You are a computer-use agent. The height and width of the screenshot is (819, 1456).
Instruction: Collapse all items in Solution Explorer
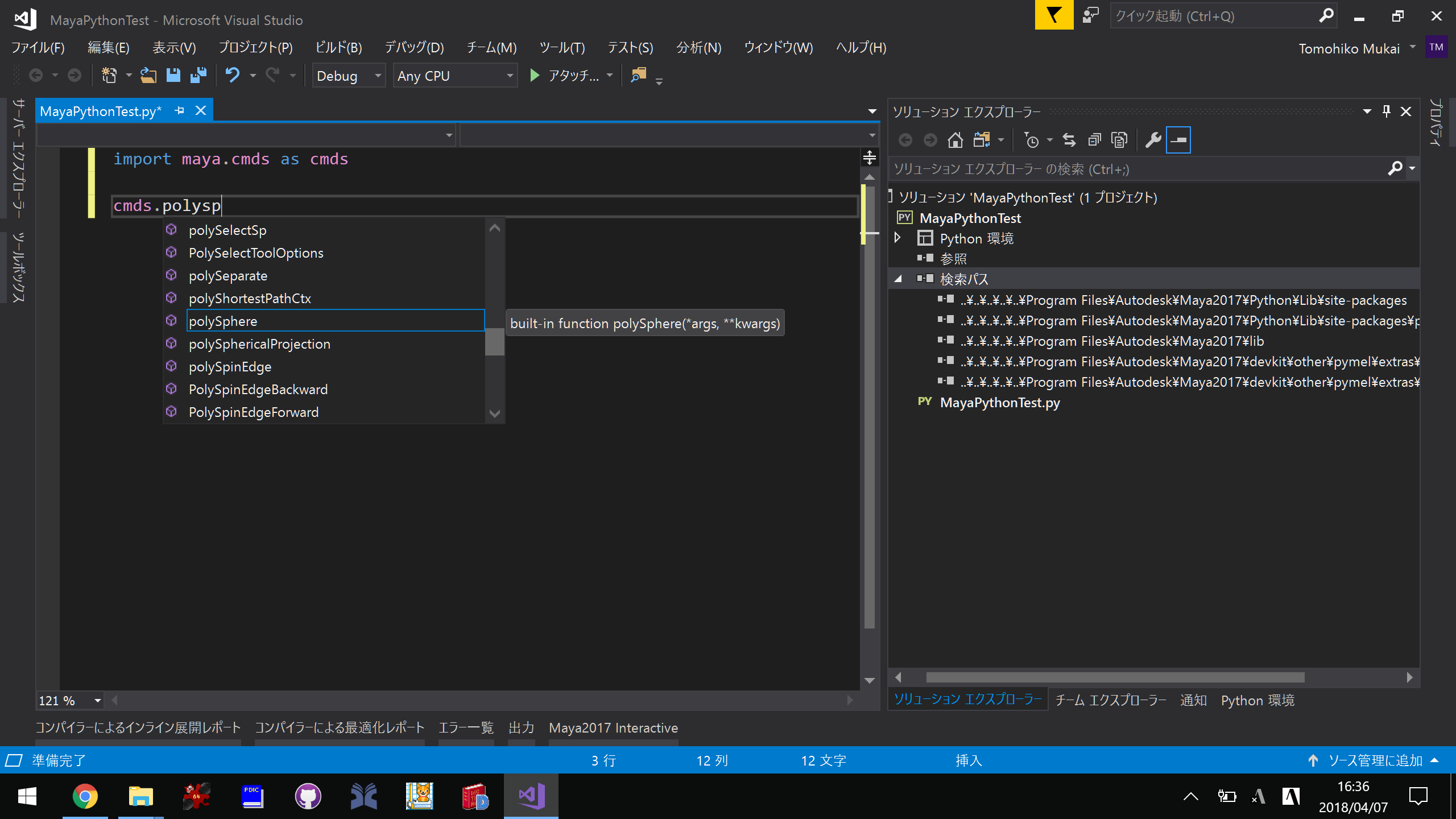1094,140
